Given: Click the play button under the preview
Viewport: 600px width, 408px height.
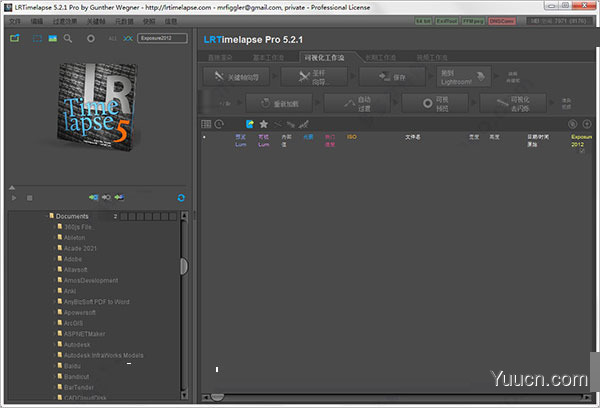Looking at the screenshot, I should click(x=14, y=198).
